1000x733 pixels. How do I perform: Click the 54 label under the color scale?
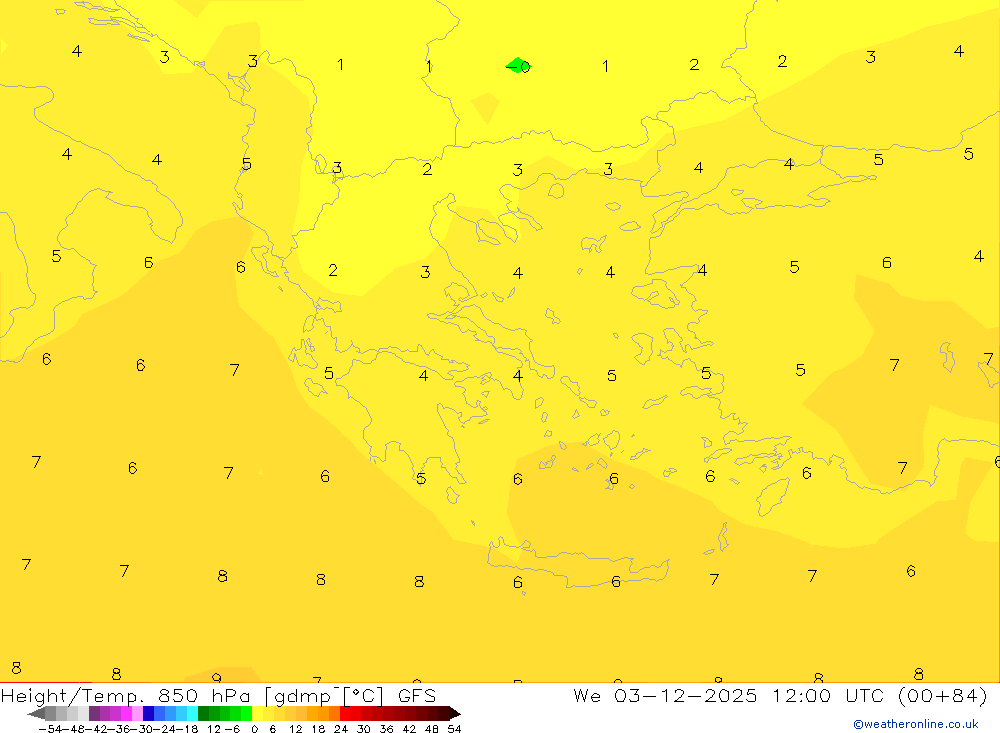coord(454,729)
